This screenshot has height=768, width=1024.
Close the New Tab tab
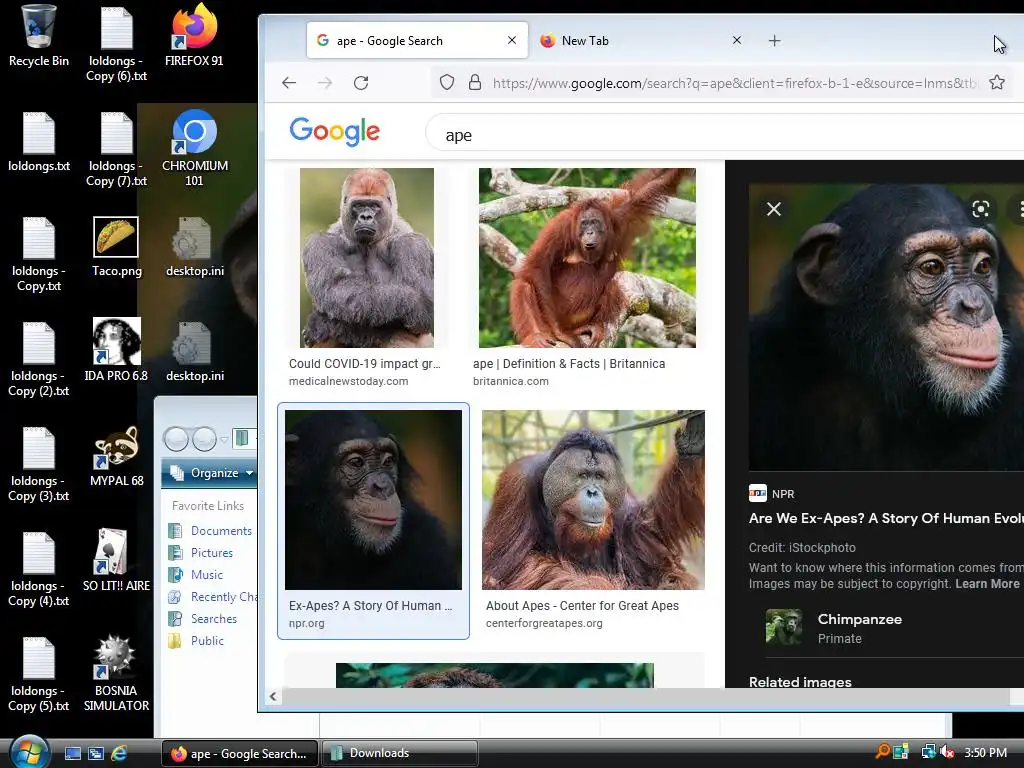[x=737, y=40]
